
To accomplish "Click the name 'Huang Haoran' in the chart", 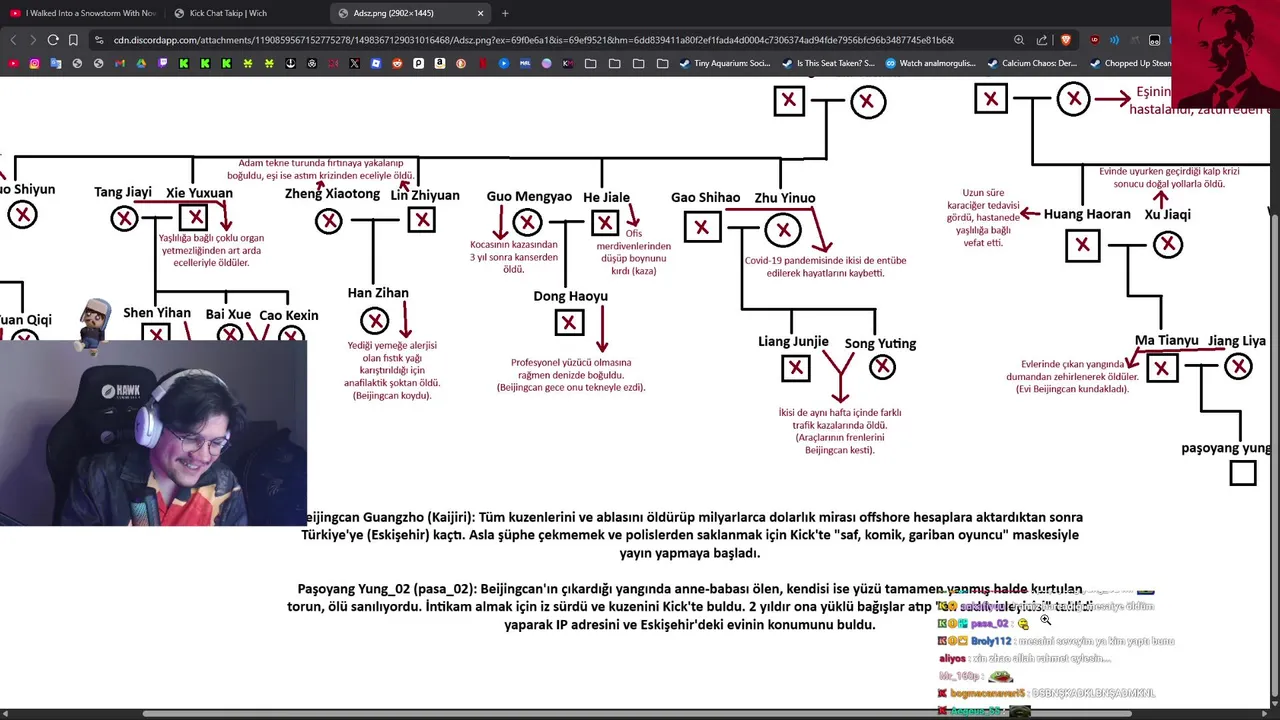I will pos(1087,214).
